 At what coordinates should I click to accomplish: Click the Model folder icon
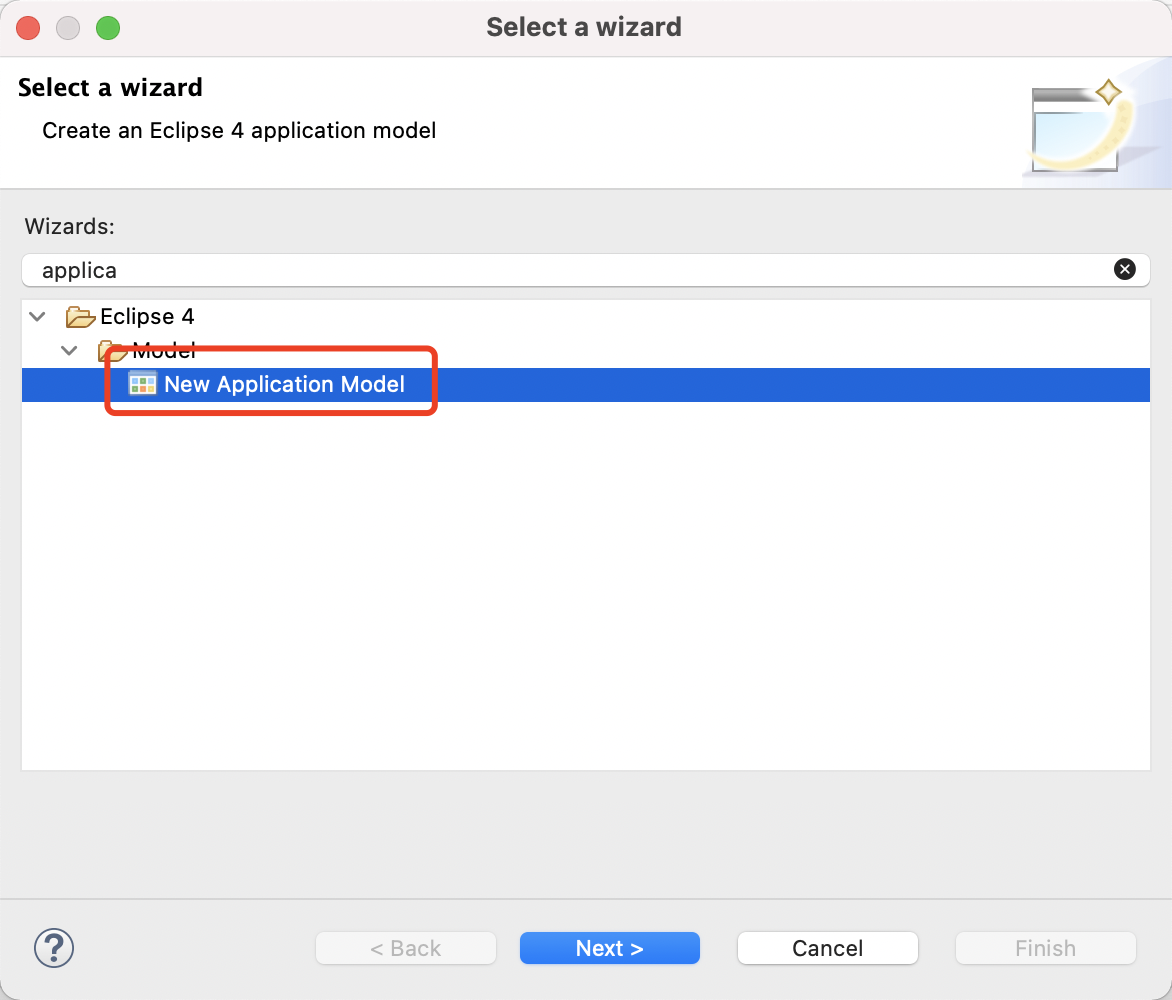(x=112, y=350)
